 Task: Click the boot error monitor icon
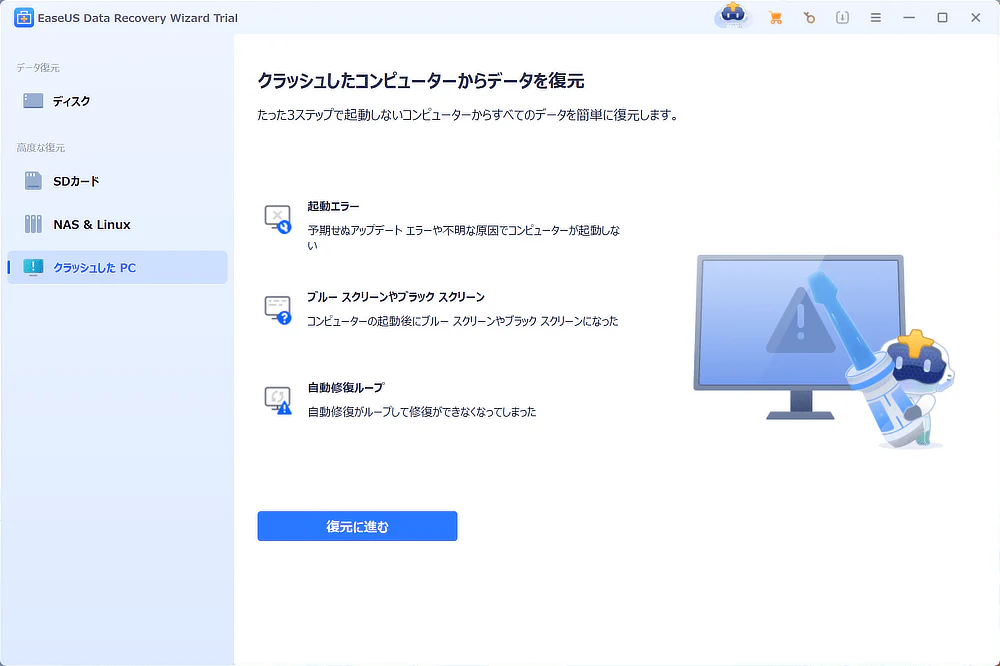click(x=277, y=215)
